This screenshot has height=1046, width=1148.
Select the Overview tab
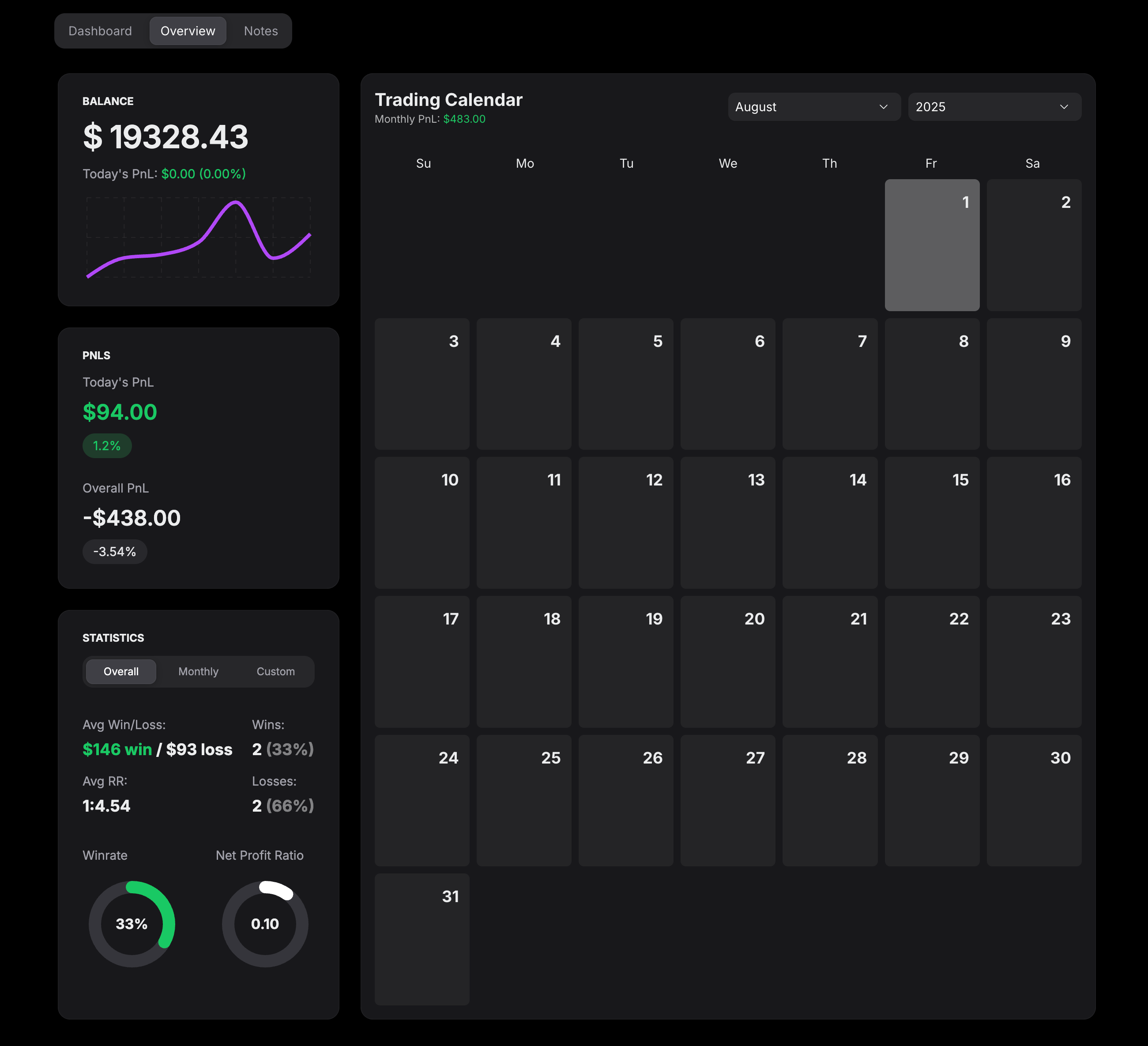(x=188, y=31)
